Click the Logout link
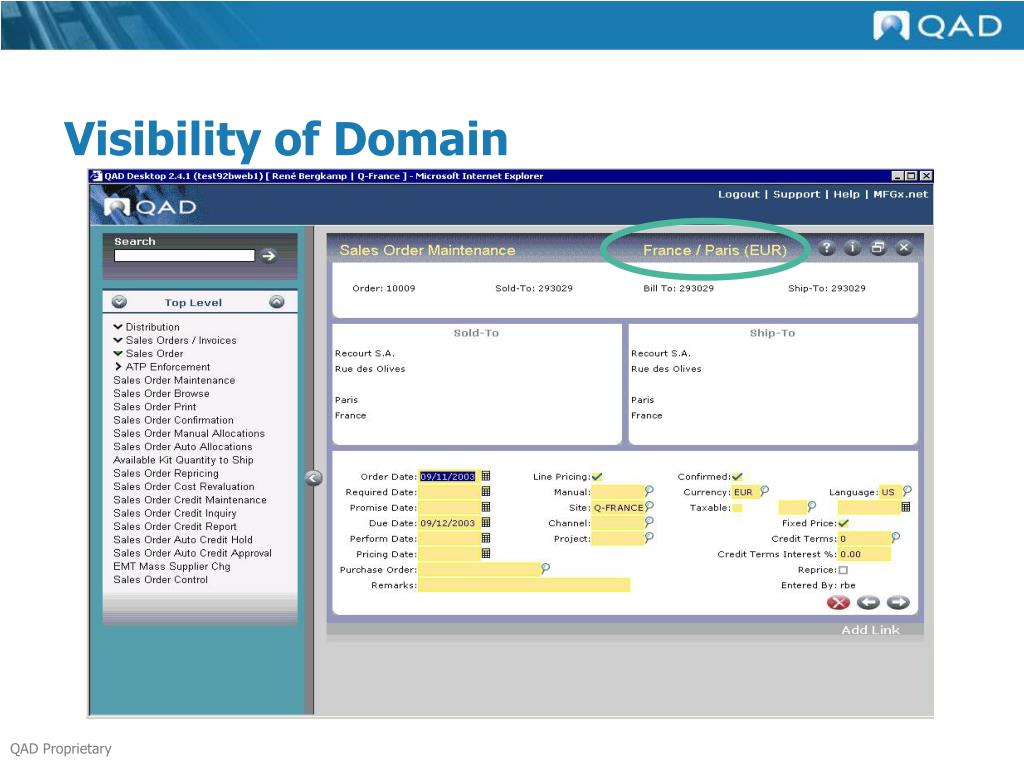Viewport: 1024px width, 768px height. pyautogui.click(x=739, y=194)
